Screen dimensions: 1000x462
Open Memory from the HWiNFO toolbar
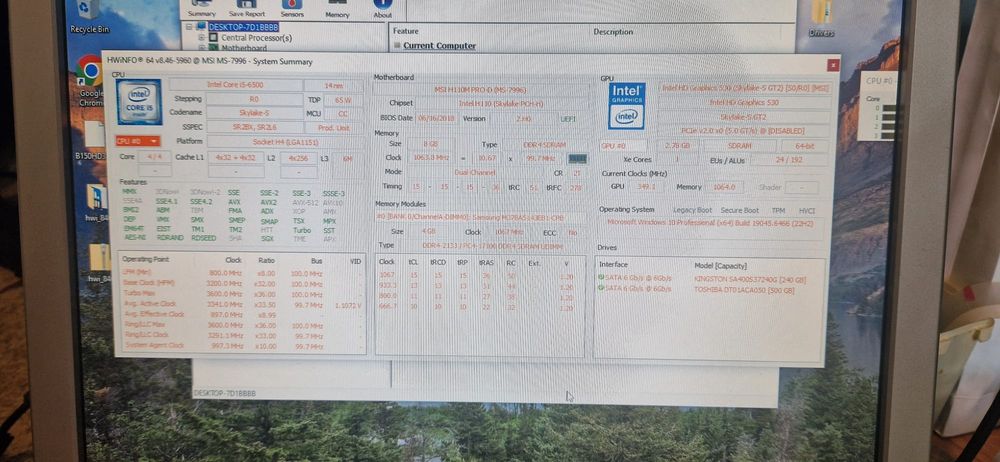tap(337, 8)
